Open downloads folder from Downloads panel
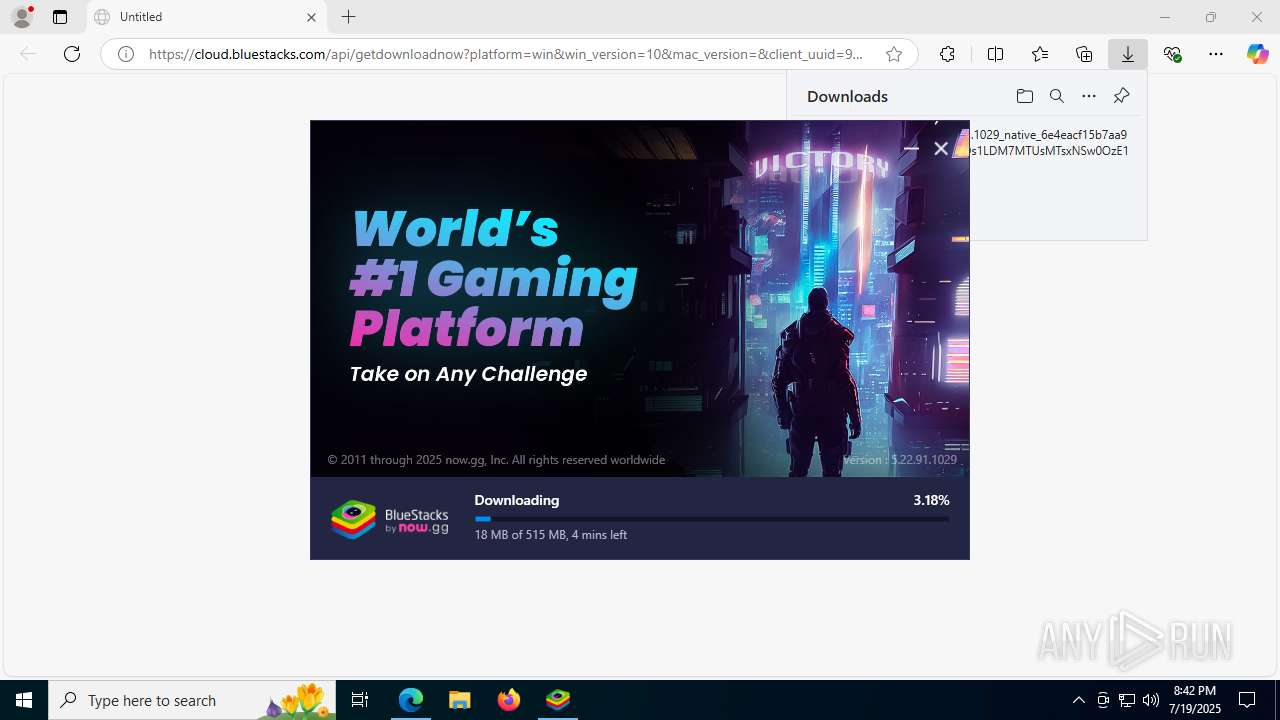 click(1024, 96)
